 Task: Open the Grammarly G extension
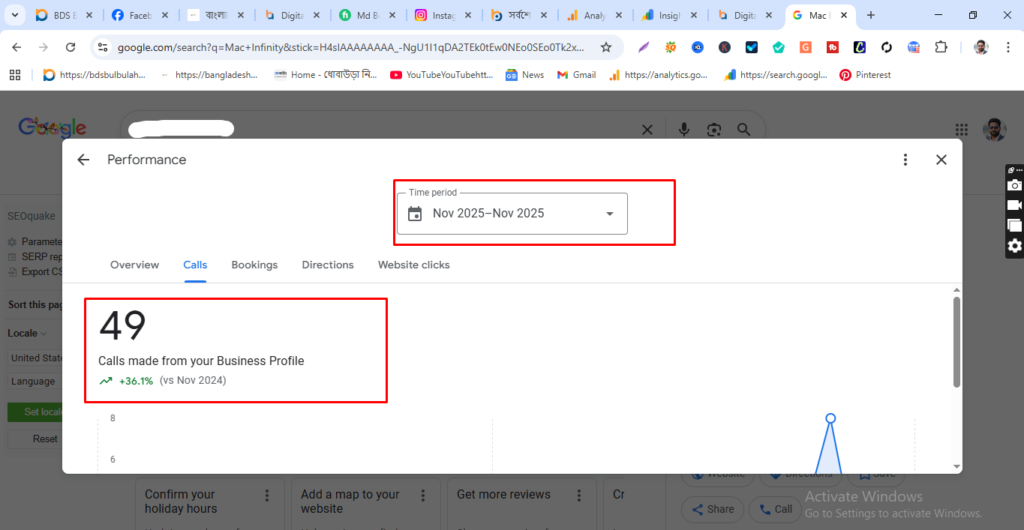pyautogui.click(x=805, y=47)
